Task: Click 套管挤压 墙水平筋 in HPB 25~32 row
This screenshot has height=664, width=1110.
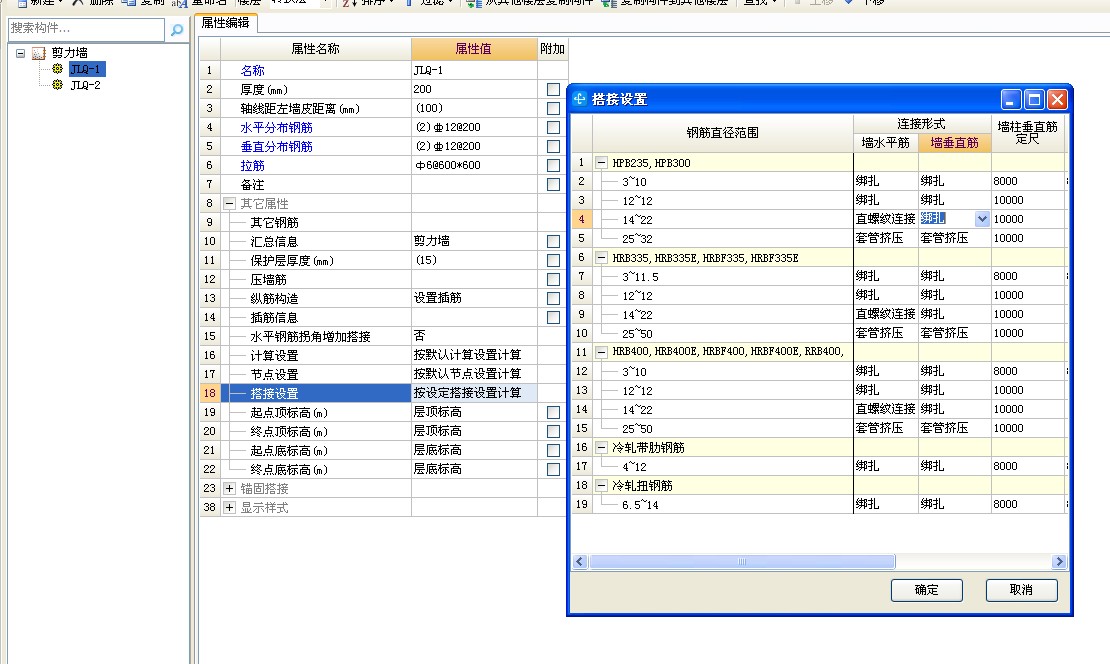Action: pos(886,239)
